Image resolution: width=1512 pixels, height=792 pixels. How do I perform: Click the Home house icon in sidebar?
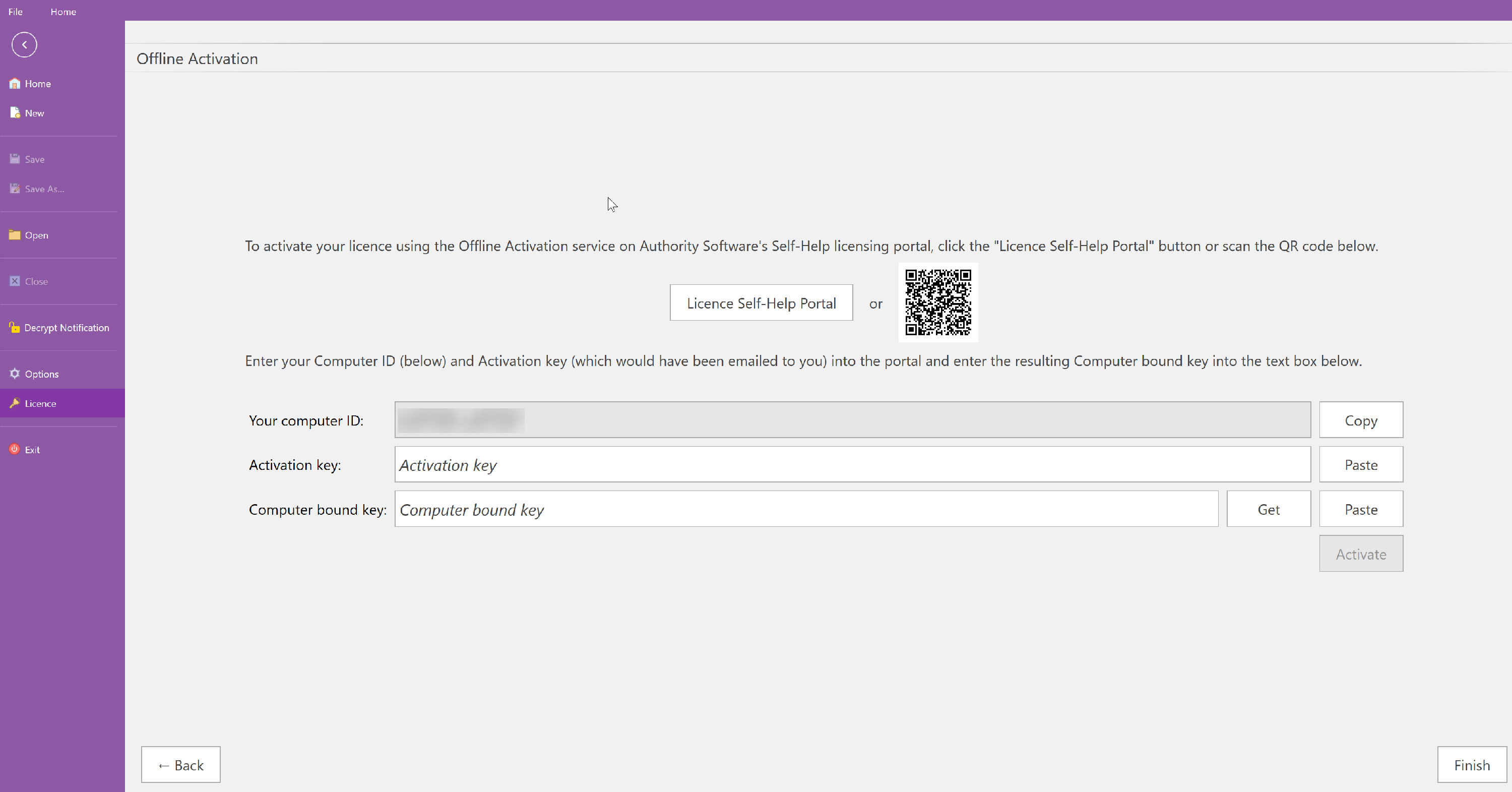15,83
